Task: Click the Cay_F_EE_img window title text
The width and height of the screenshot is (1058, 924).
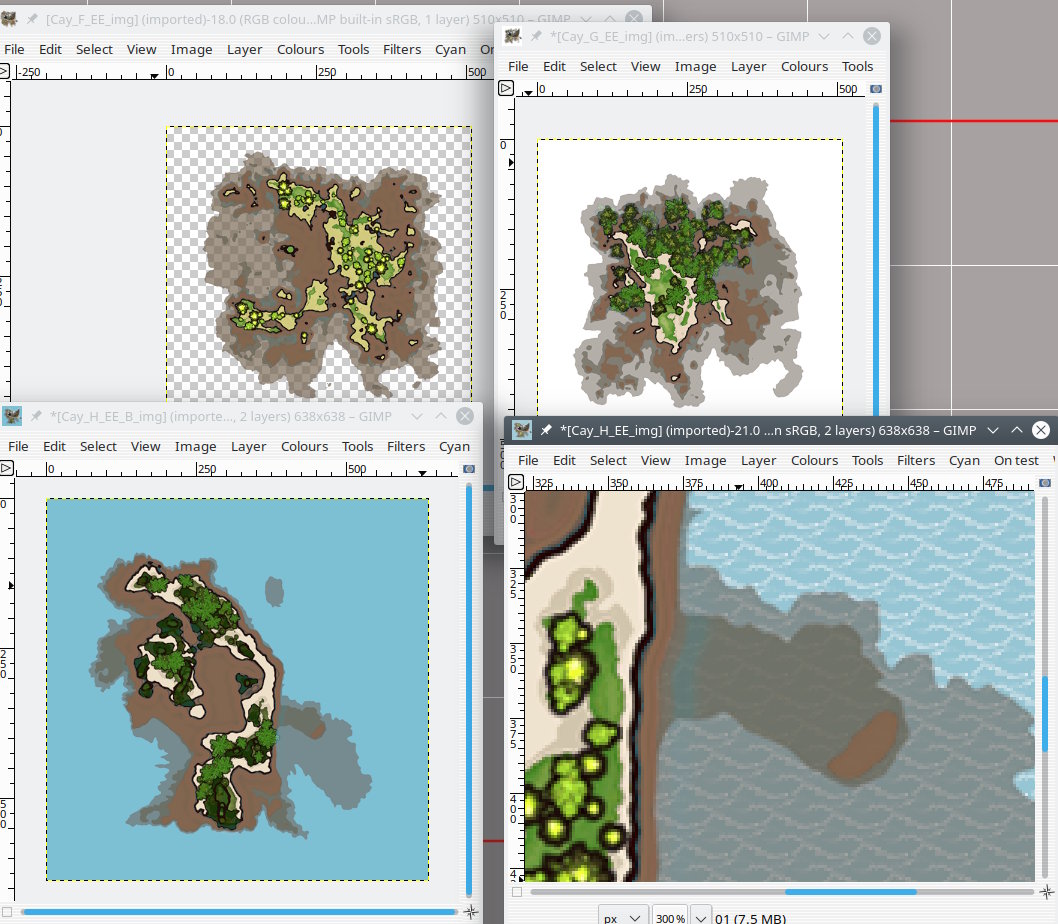Action: (x=308, y=19)
